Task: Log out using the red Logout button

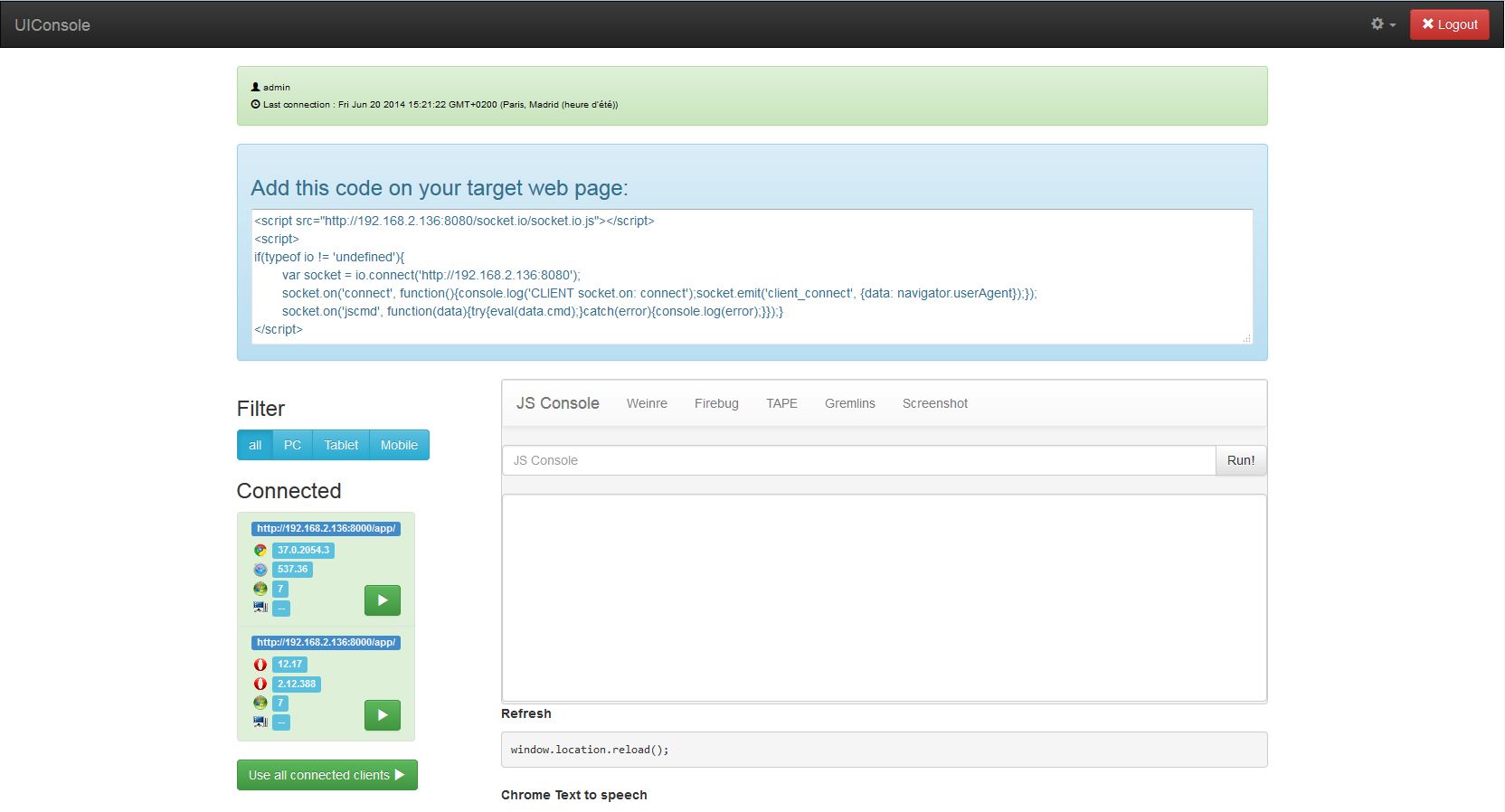Action: coord(1449,24)
